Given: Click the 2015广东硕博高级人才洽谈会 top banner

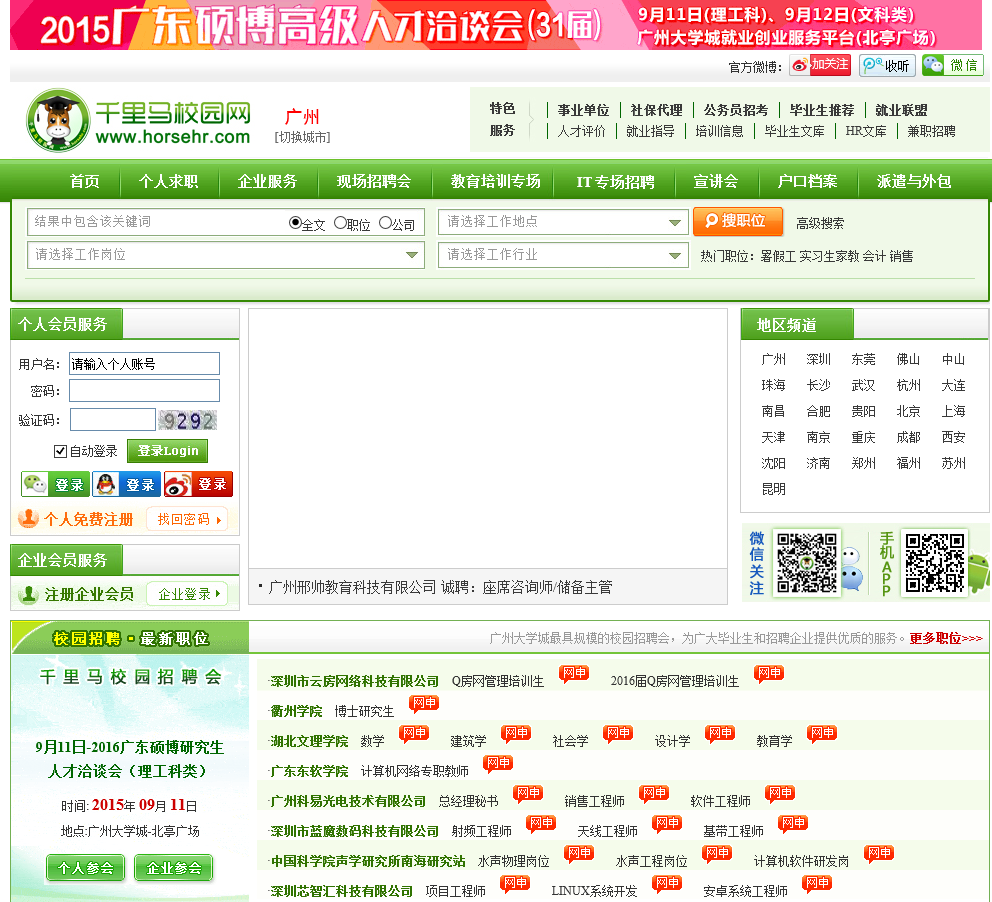Looking at the screenshot, I should (x=496, y=25).
